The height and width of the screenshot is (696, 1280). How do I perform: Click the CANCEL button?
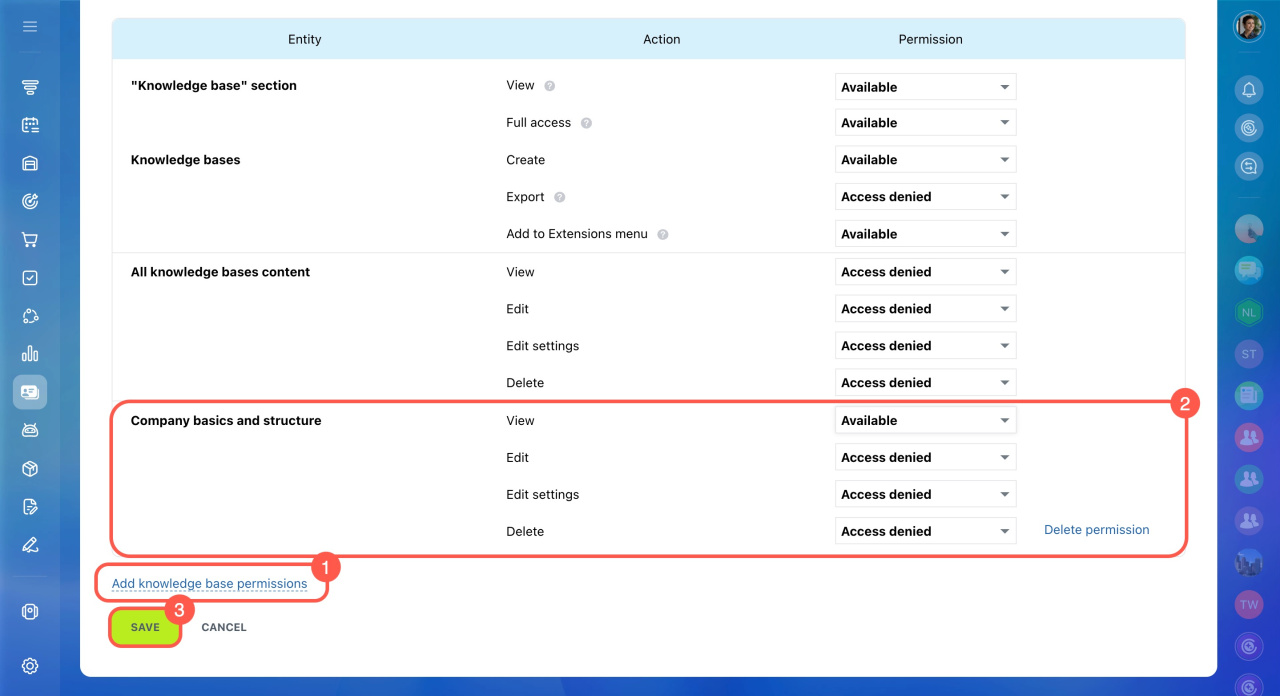click(224, 628)
